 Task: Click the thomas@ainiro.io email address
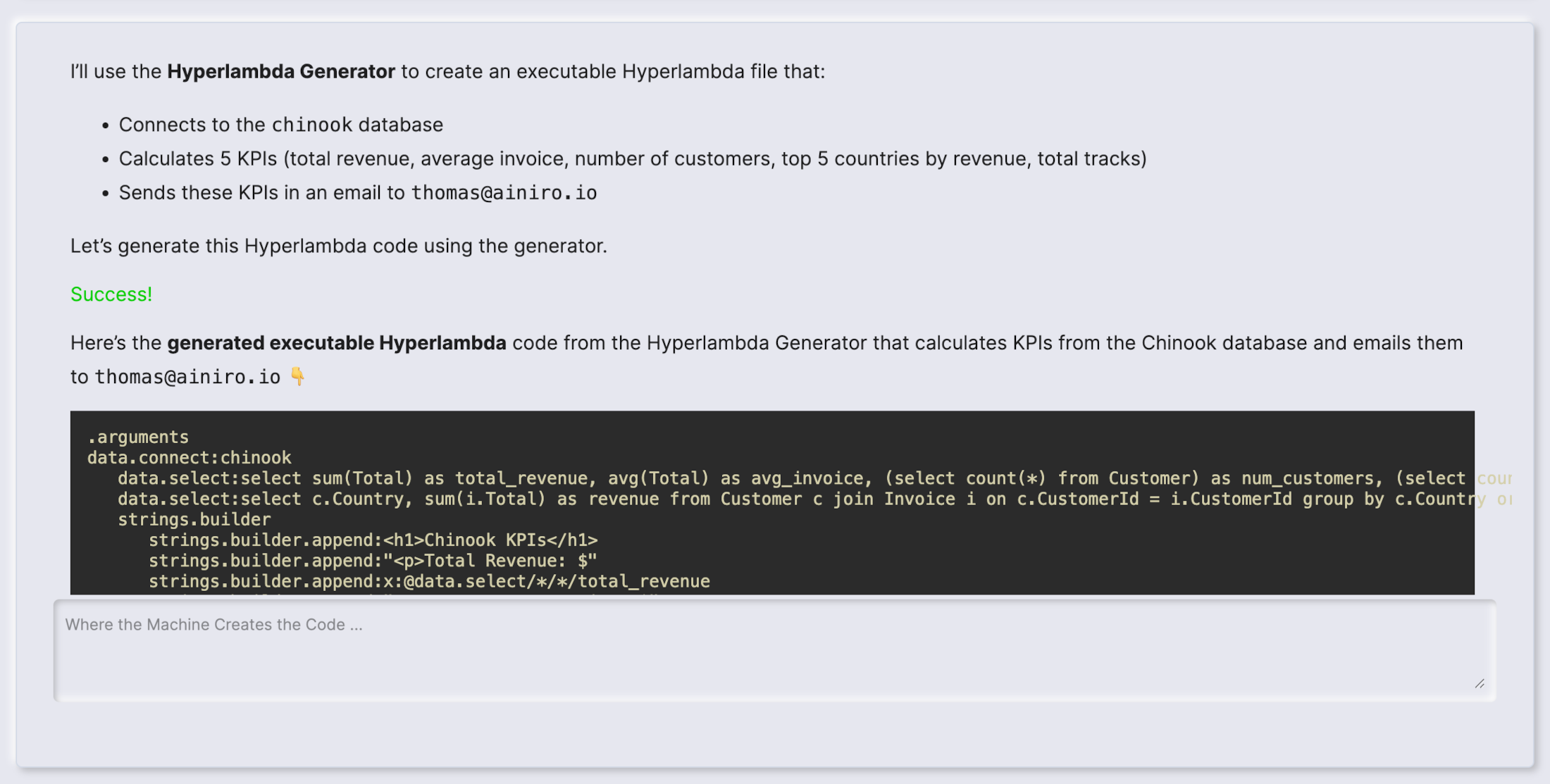tap(502, 192)
